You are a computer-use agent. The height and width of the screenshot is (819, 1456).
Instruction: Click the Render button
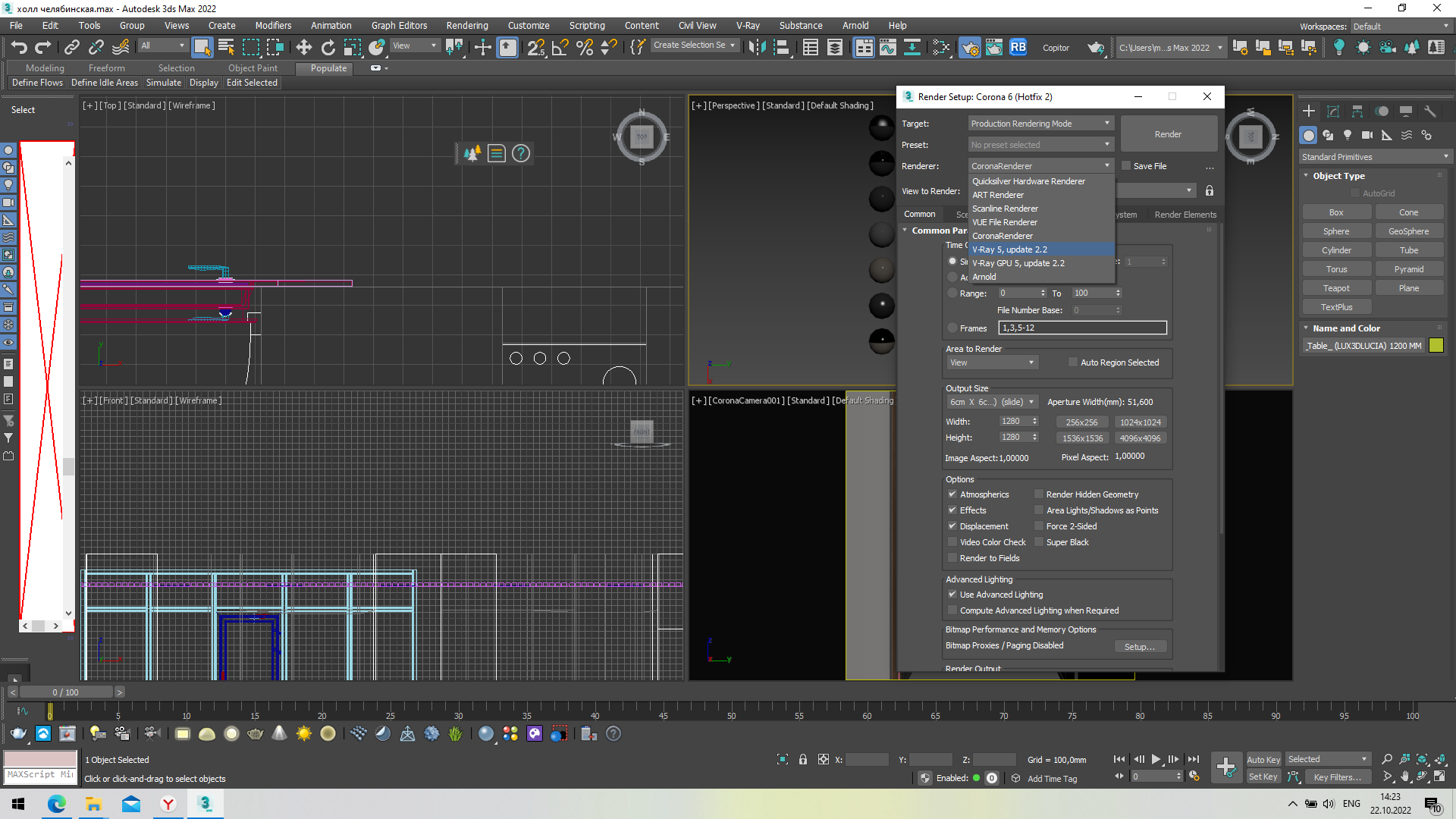[1168, 134]
